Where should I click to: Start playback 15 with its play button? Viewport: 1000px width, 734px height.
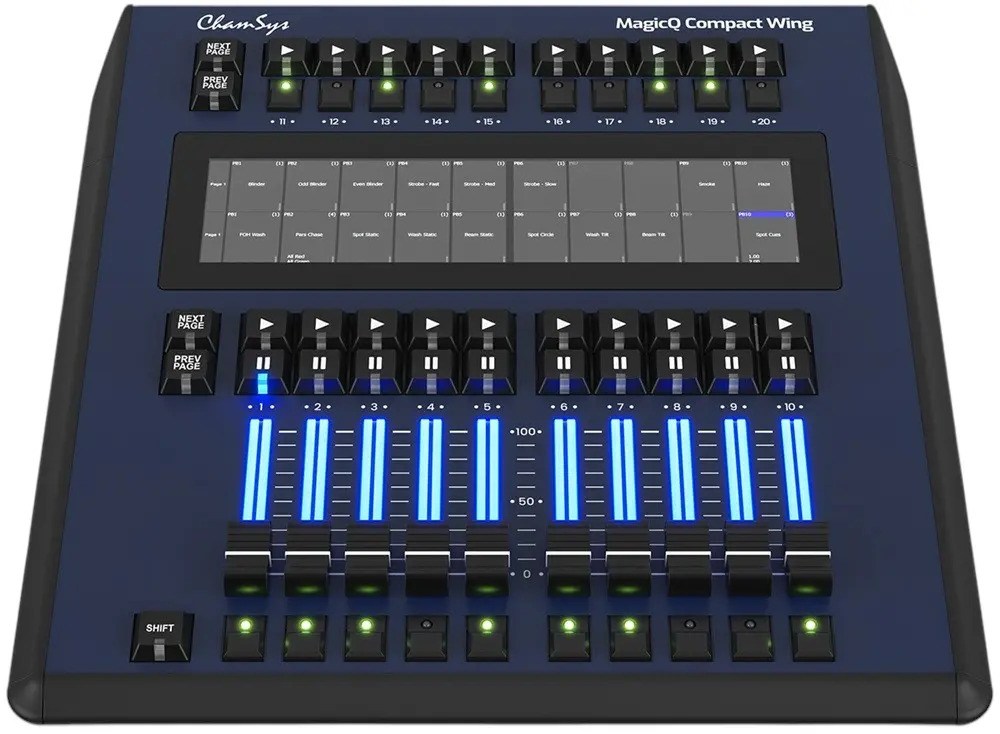[x=489, y=58]
